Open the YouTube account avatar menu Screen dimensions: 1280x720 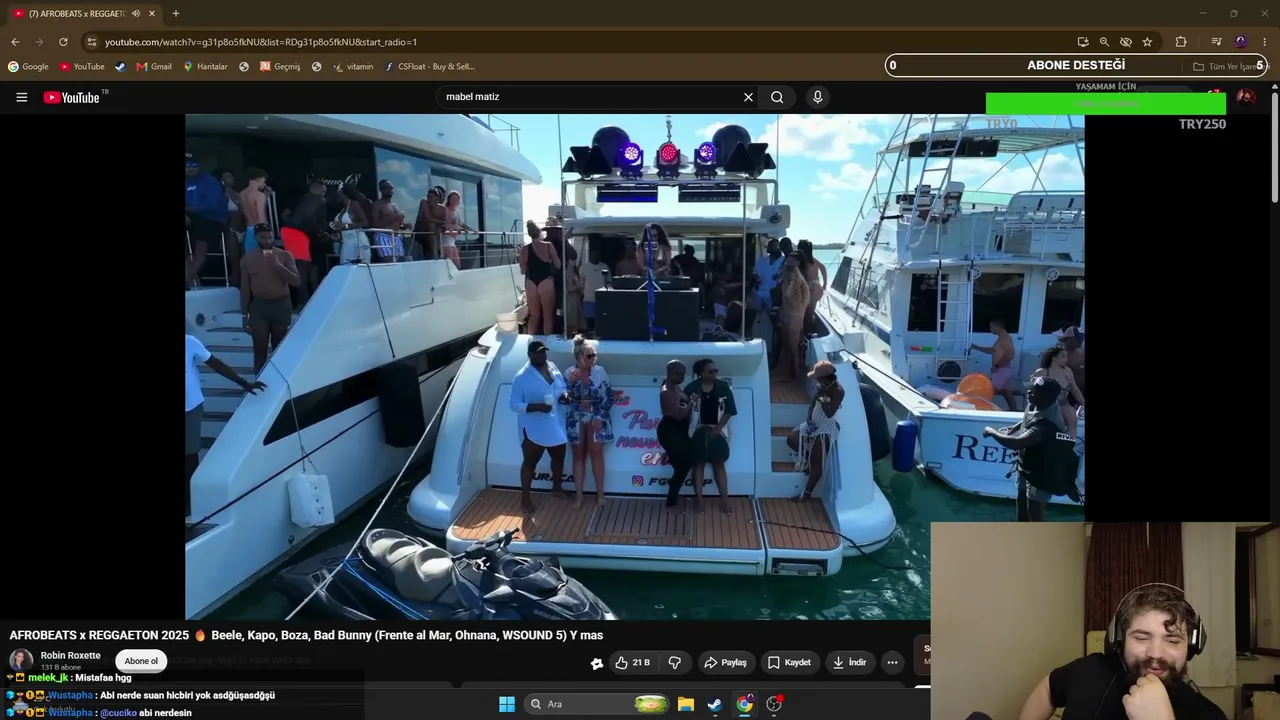pos(1246,97)
